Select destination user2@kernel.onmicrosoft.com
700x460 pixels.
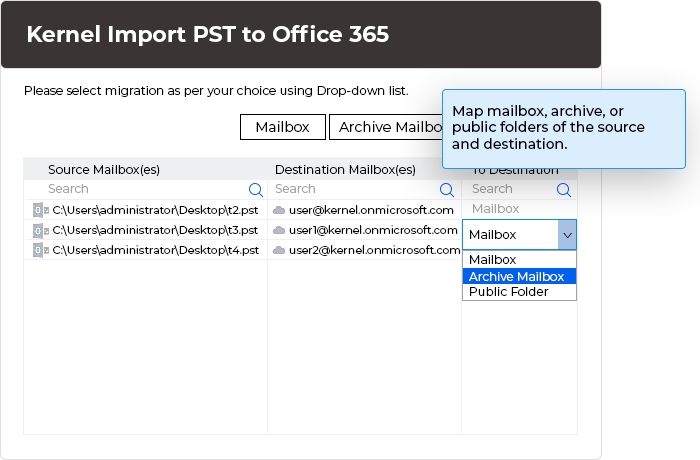364,250
